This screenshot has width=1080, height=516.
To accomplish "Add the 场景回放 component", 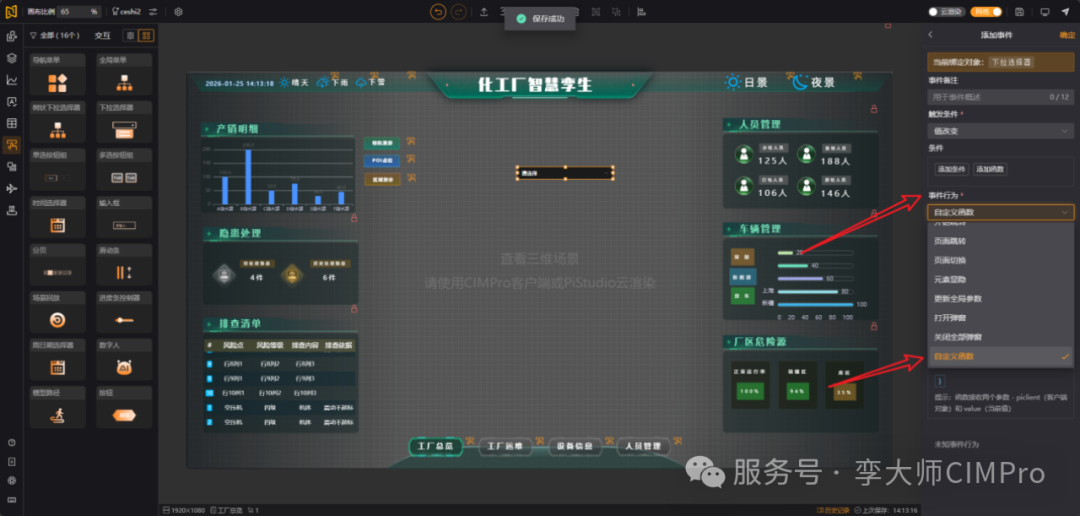I will coord(57,312).
